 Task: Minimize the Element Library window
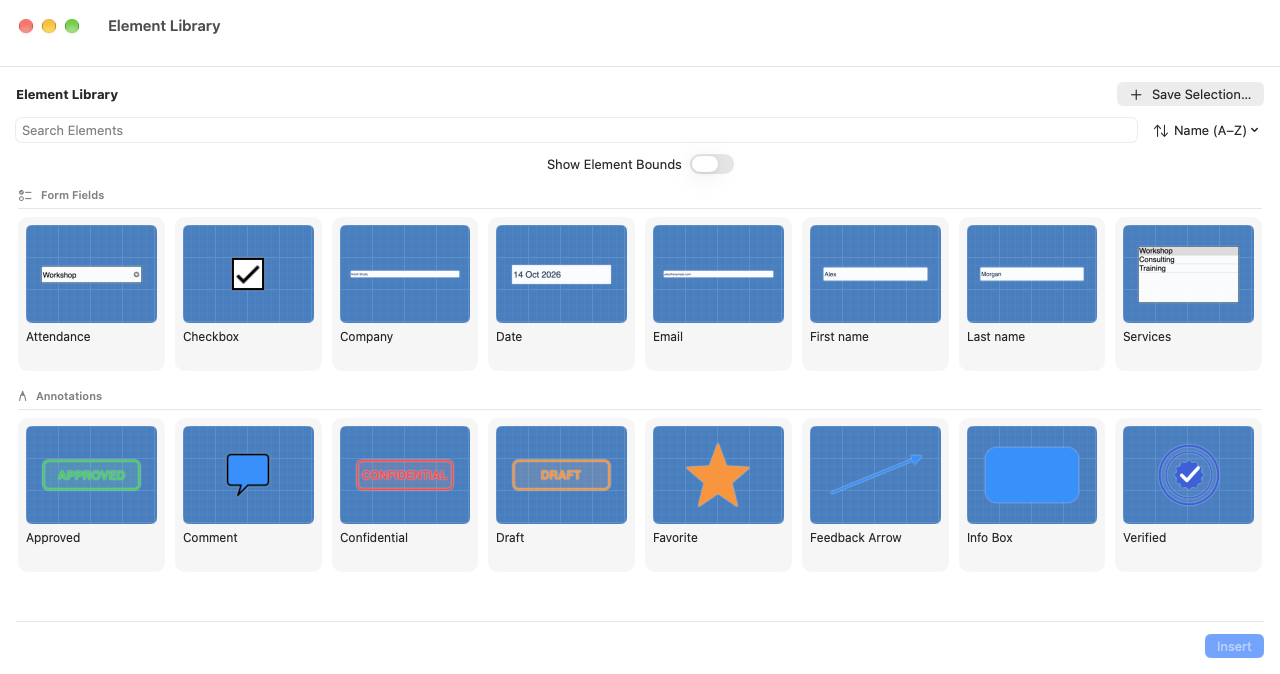pyautogui.click(x=49, y=26)
